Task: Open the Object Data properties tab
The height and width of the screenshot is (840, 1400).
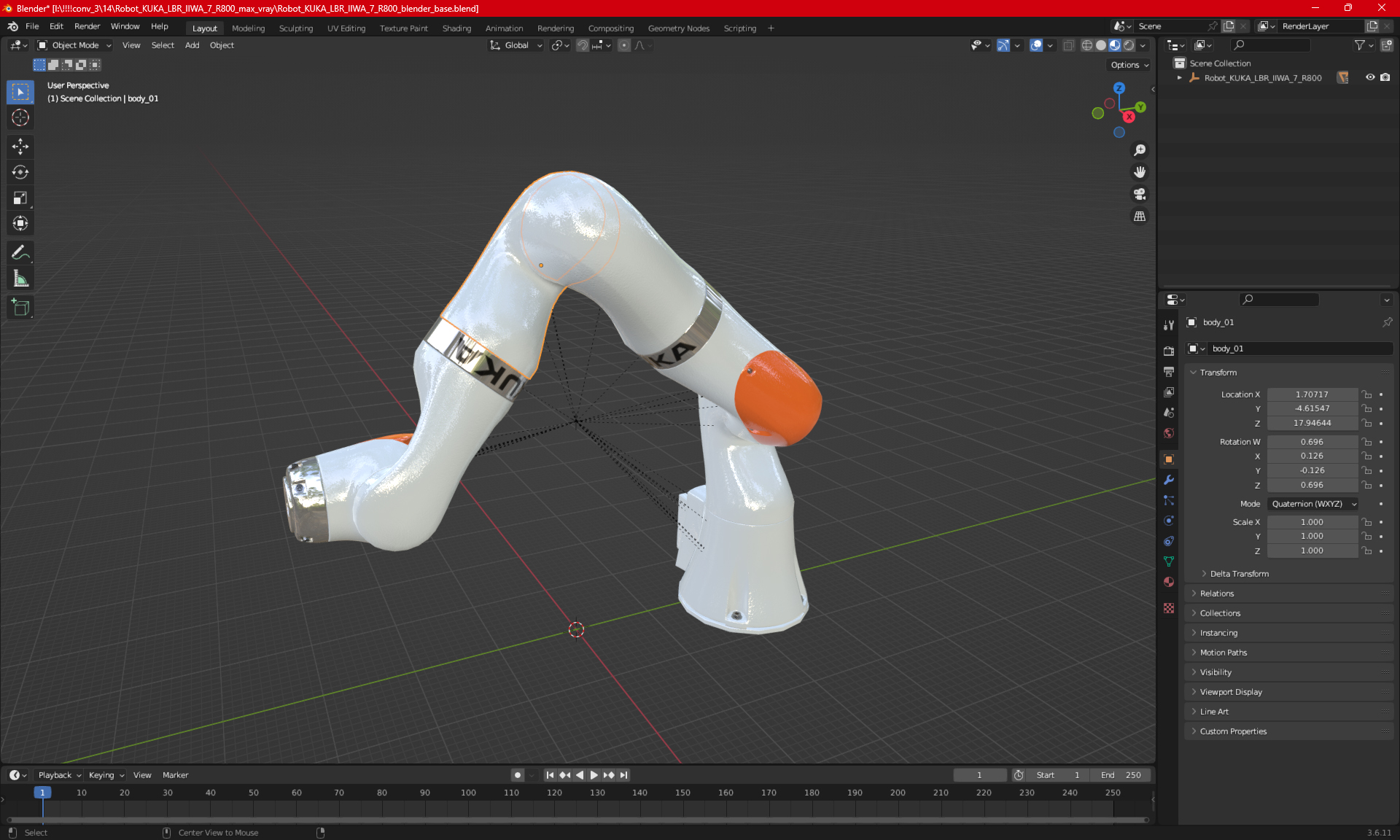Action: (x=1169, y=561)
